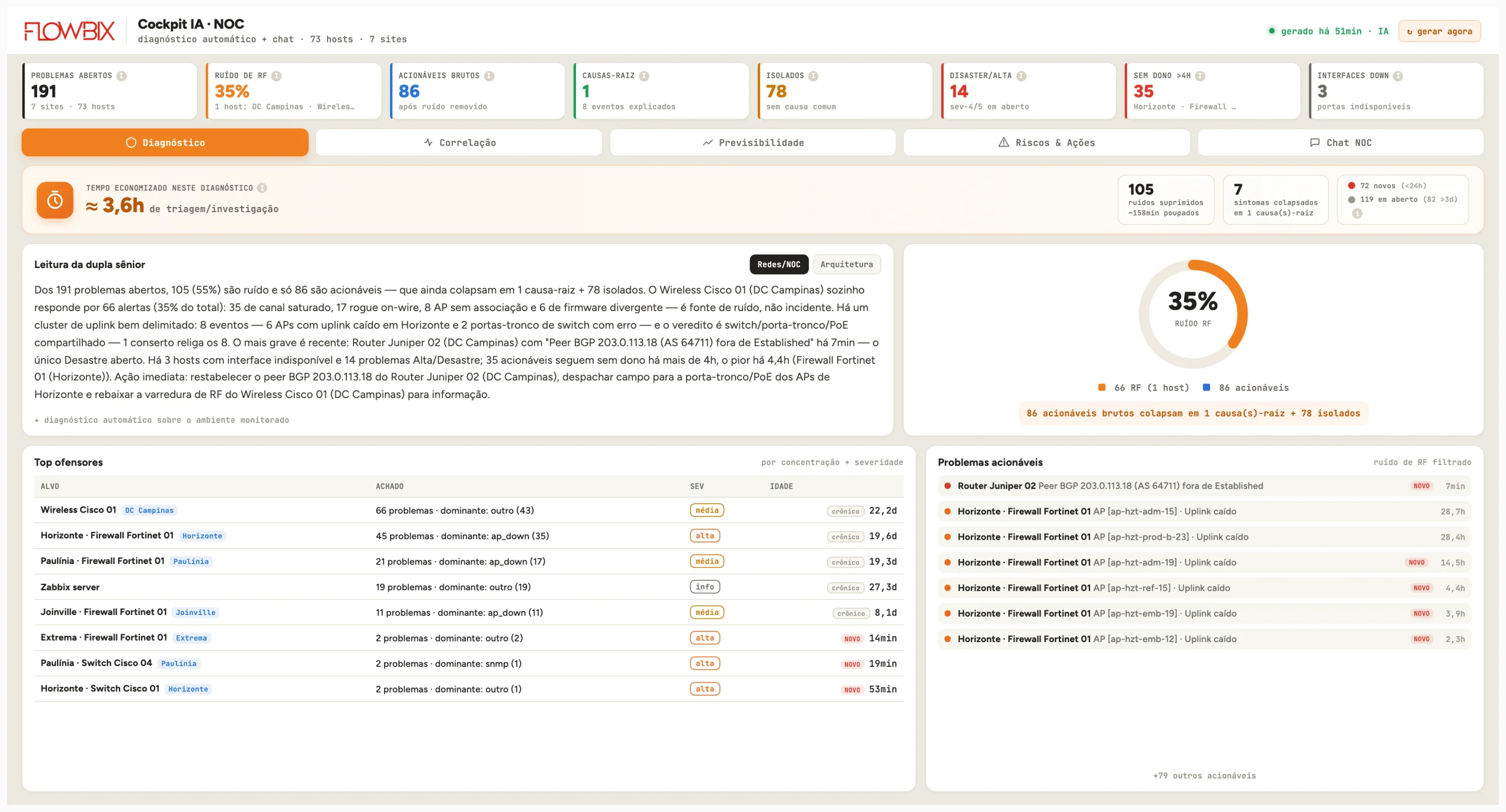Viewport: 1506px width, 812px height.
Task: Open 'Router Juniper 02' BGP peer problem
Action: (1204, 486)
